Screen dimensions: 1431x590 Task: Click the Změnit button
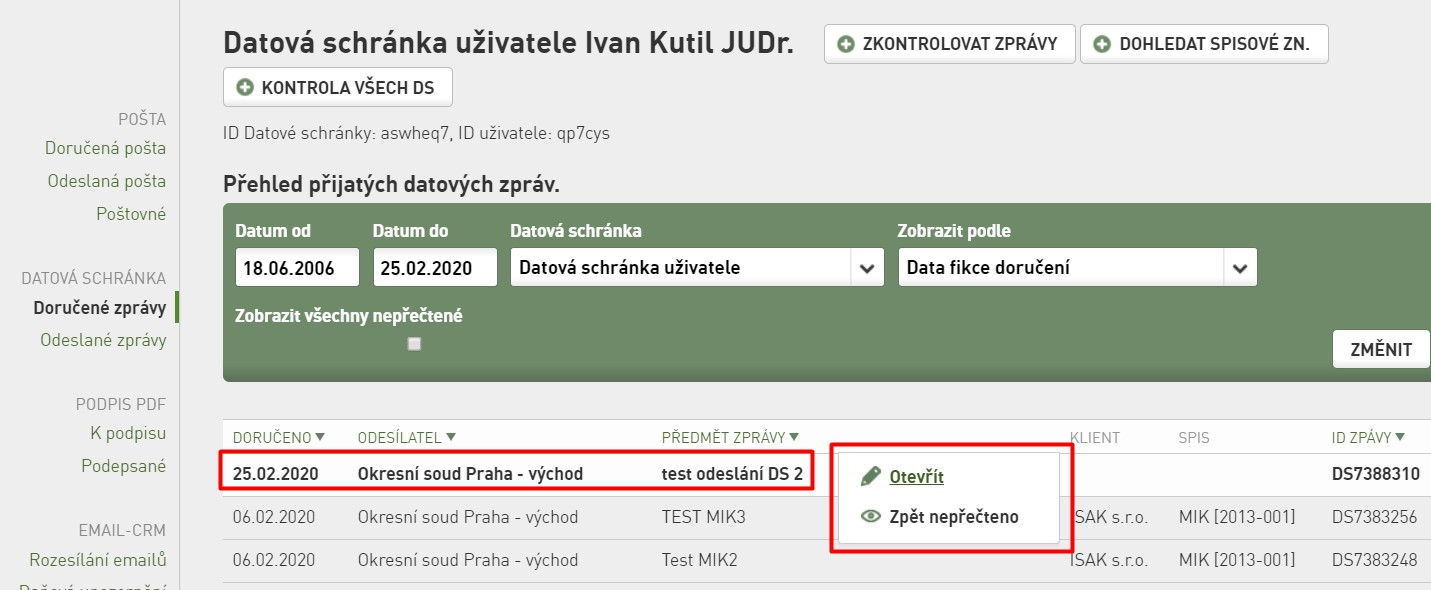(x=1381, y=349)
